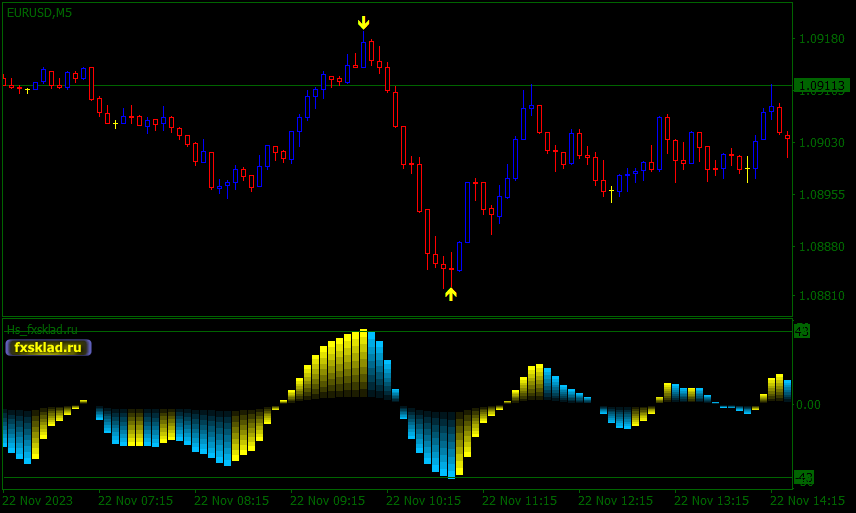Click the 22 Nov 12:15 time label

point(616,500)
